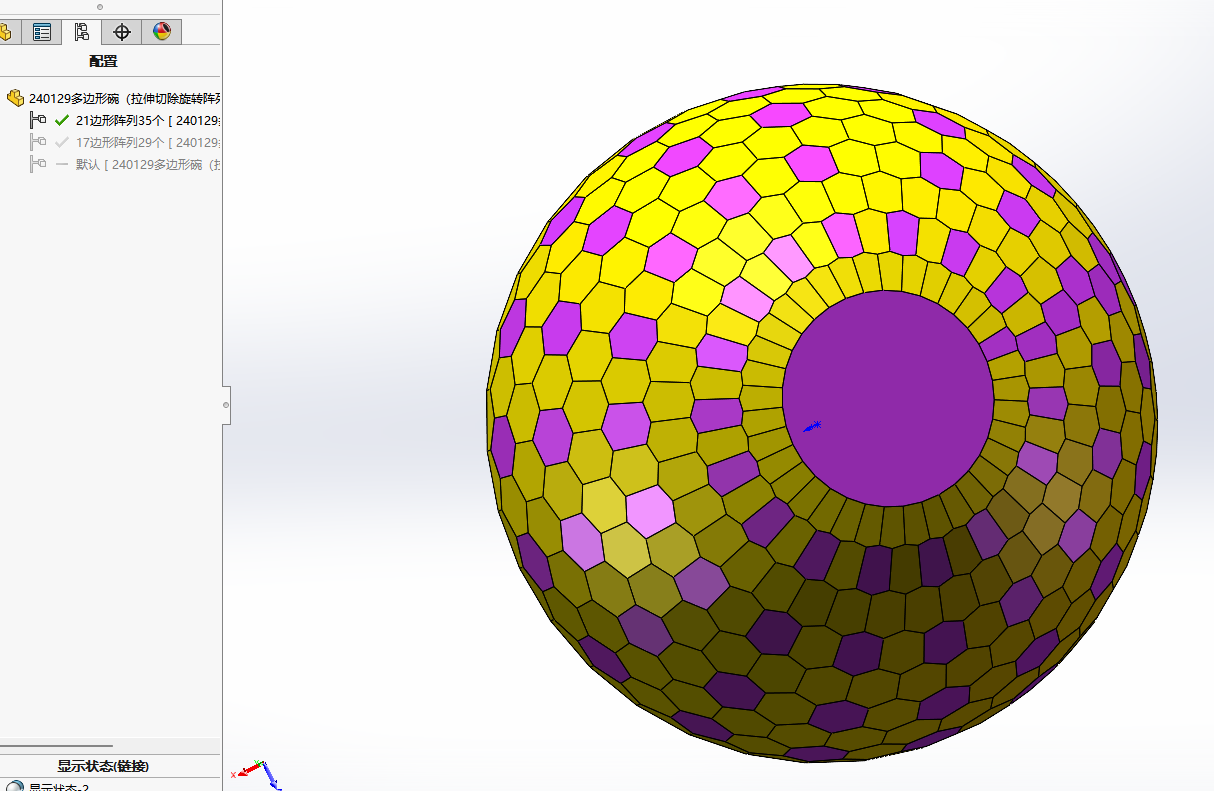Select the 240129多边形碗 root part node
1214x791 pixels.
[125, 98]
